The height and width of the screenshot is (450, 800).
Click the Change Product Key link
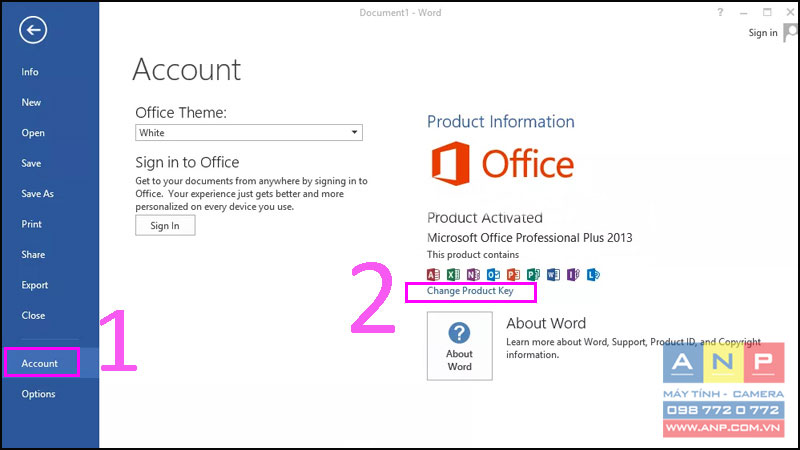coord(470,291)
